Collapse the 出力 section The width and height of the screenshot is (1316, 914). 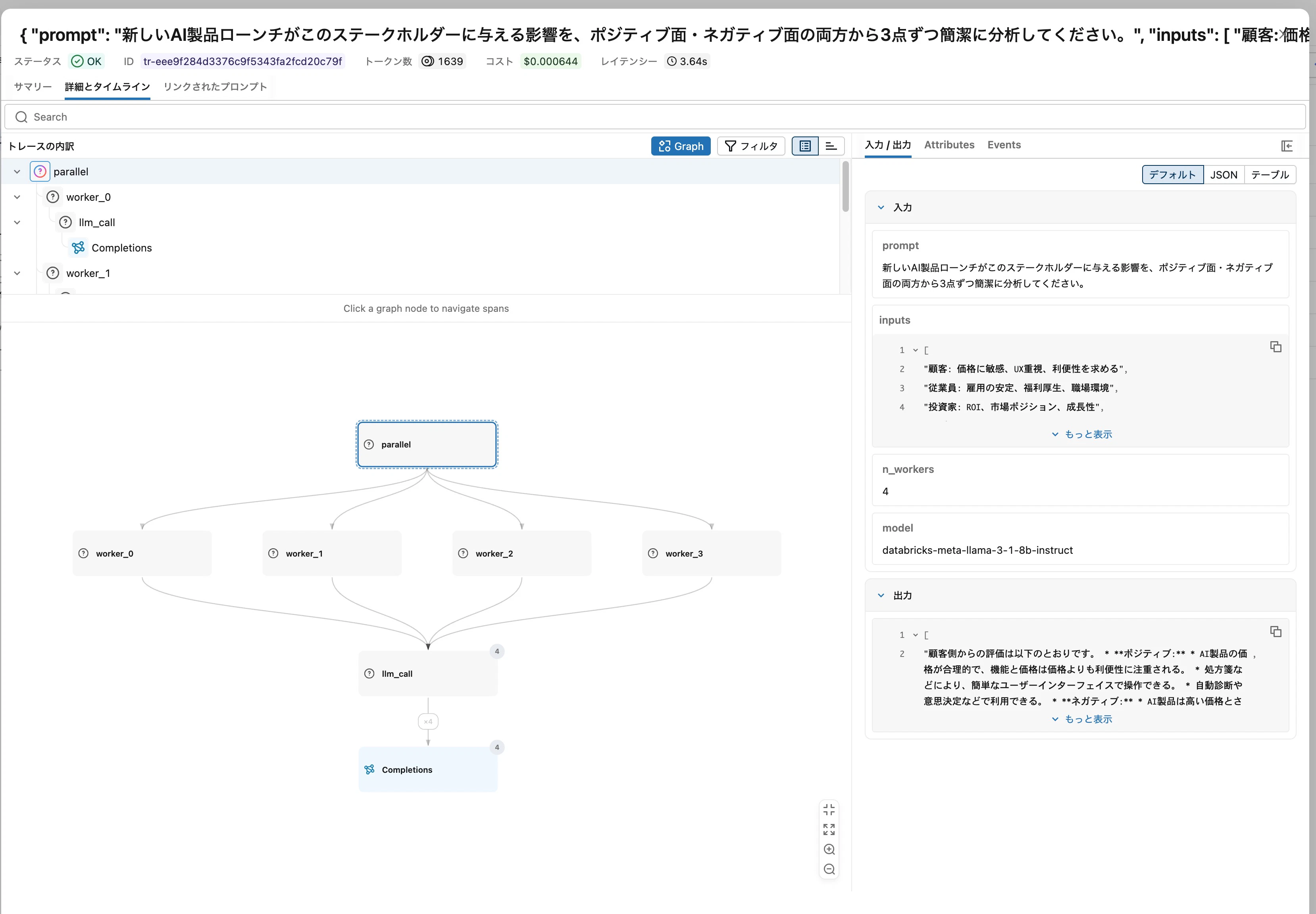[881, 595]
